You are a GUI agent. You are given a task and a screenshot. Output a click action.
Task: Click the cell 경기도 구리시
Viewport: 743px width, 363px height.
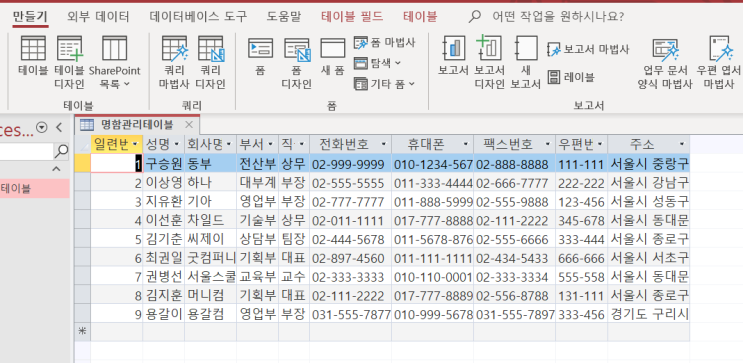(x=648, y=314)
